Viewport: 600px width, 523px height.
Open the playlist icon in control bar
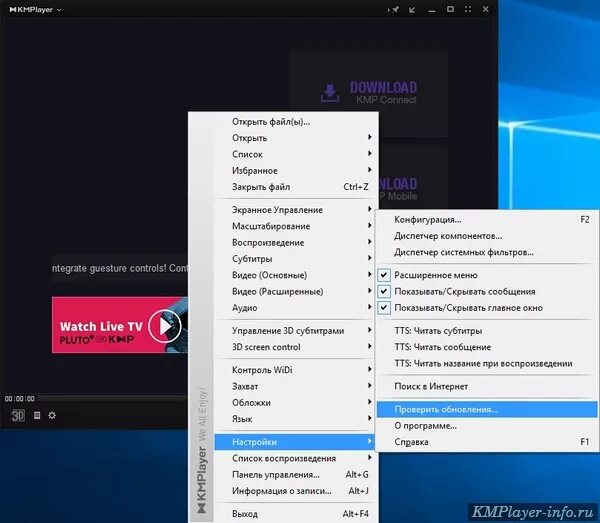pyautogui.click(x=37, y=415)
